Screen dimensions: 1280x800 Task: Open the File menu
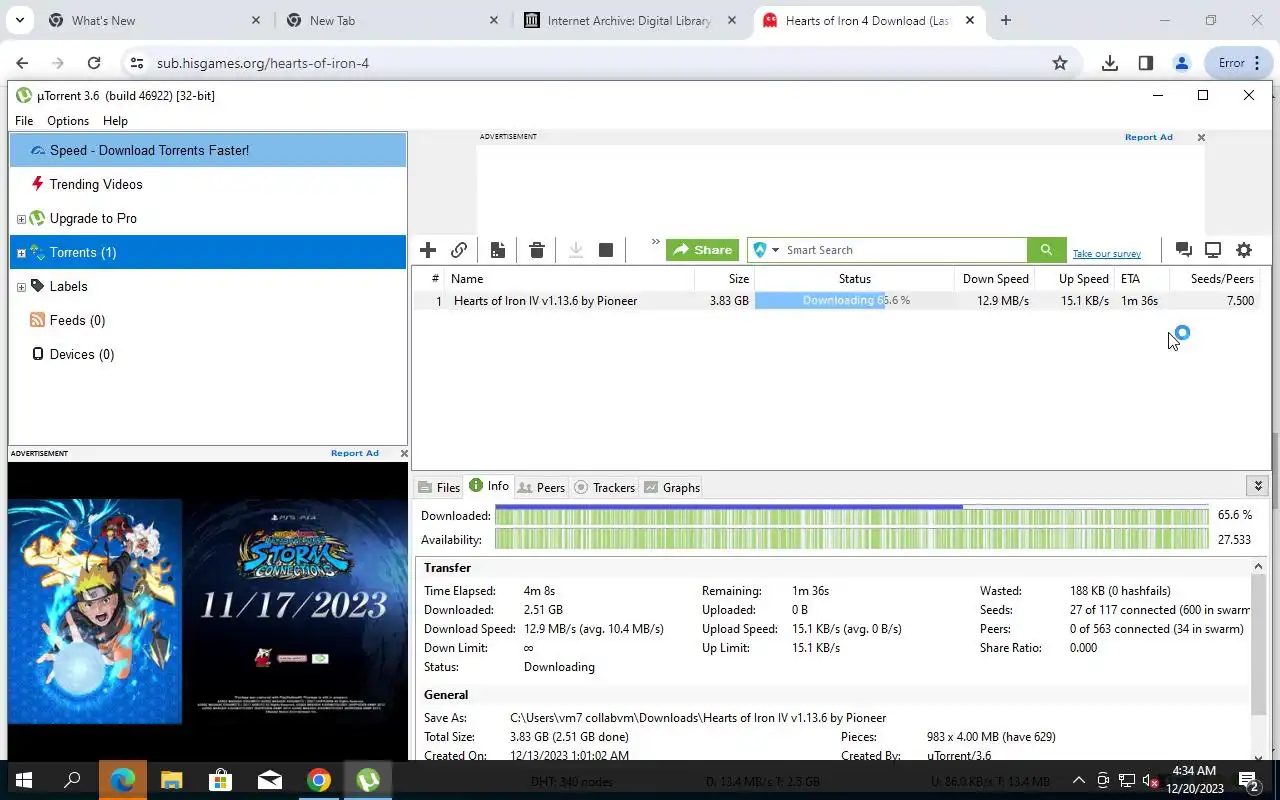tap(24, 121)
